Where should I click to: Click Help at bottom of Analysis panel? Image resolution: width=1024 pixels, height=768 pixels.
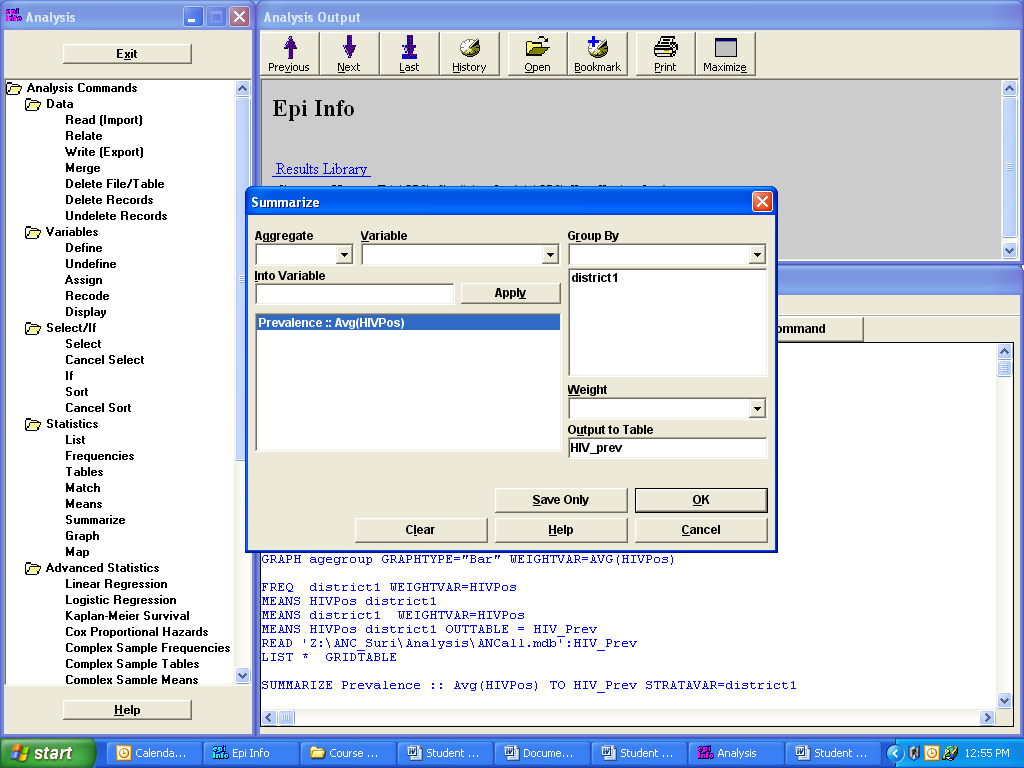127,710
